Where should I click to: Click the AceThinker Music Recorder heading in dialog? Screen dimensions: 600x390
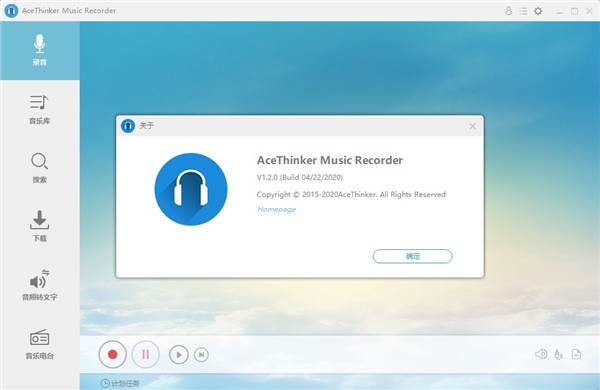(x=329, y=160)
